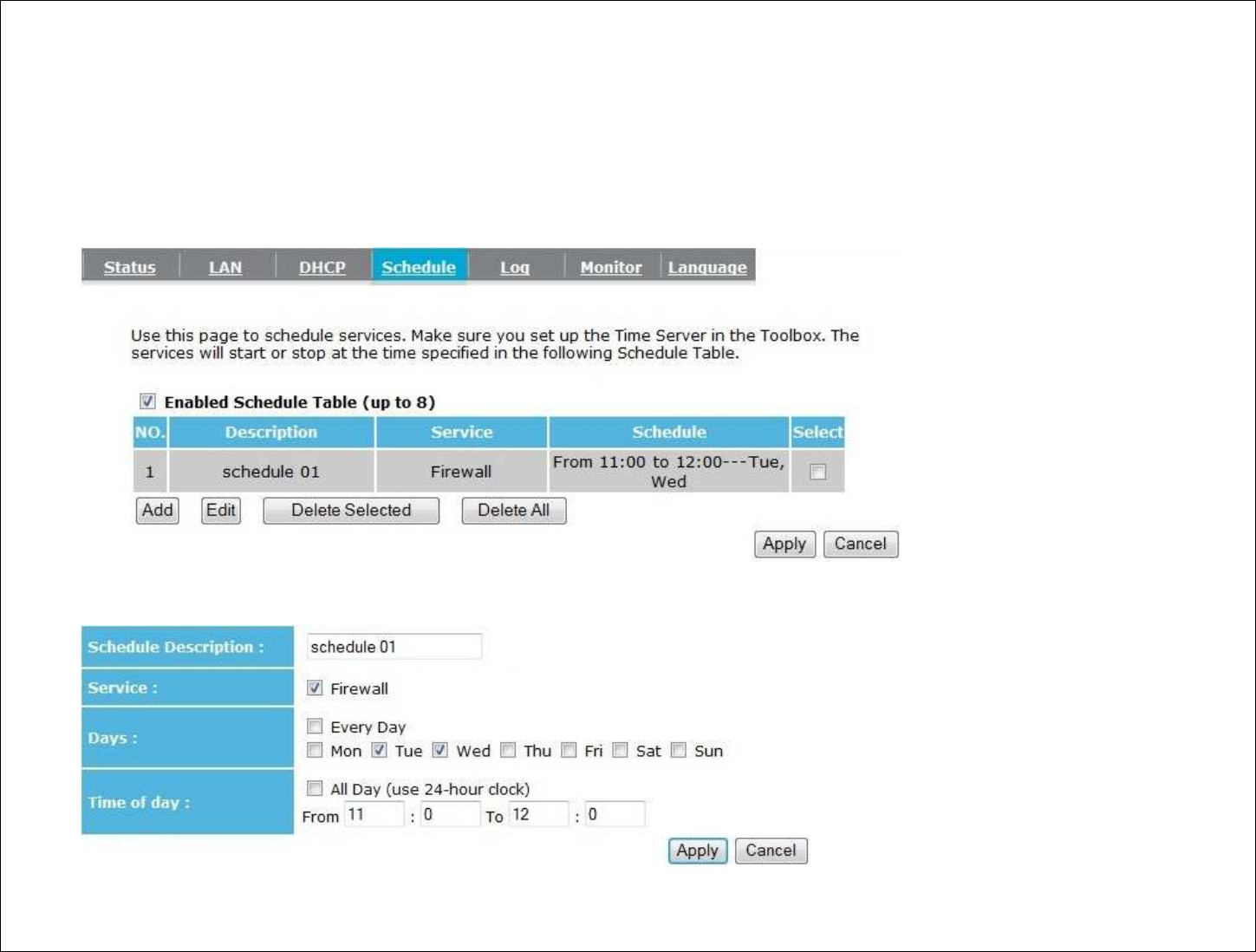Cancel the schedule table changes
The image size is (1256, 952).
point(861,544)
